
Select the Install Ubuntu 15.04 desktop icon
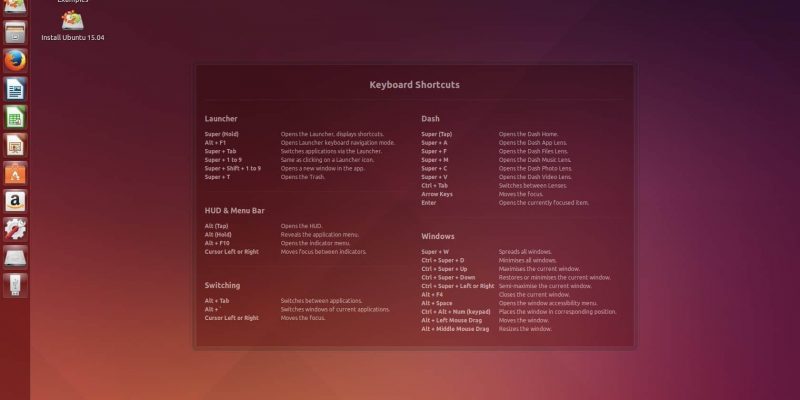72,20
